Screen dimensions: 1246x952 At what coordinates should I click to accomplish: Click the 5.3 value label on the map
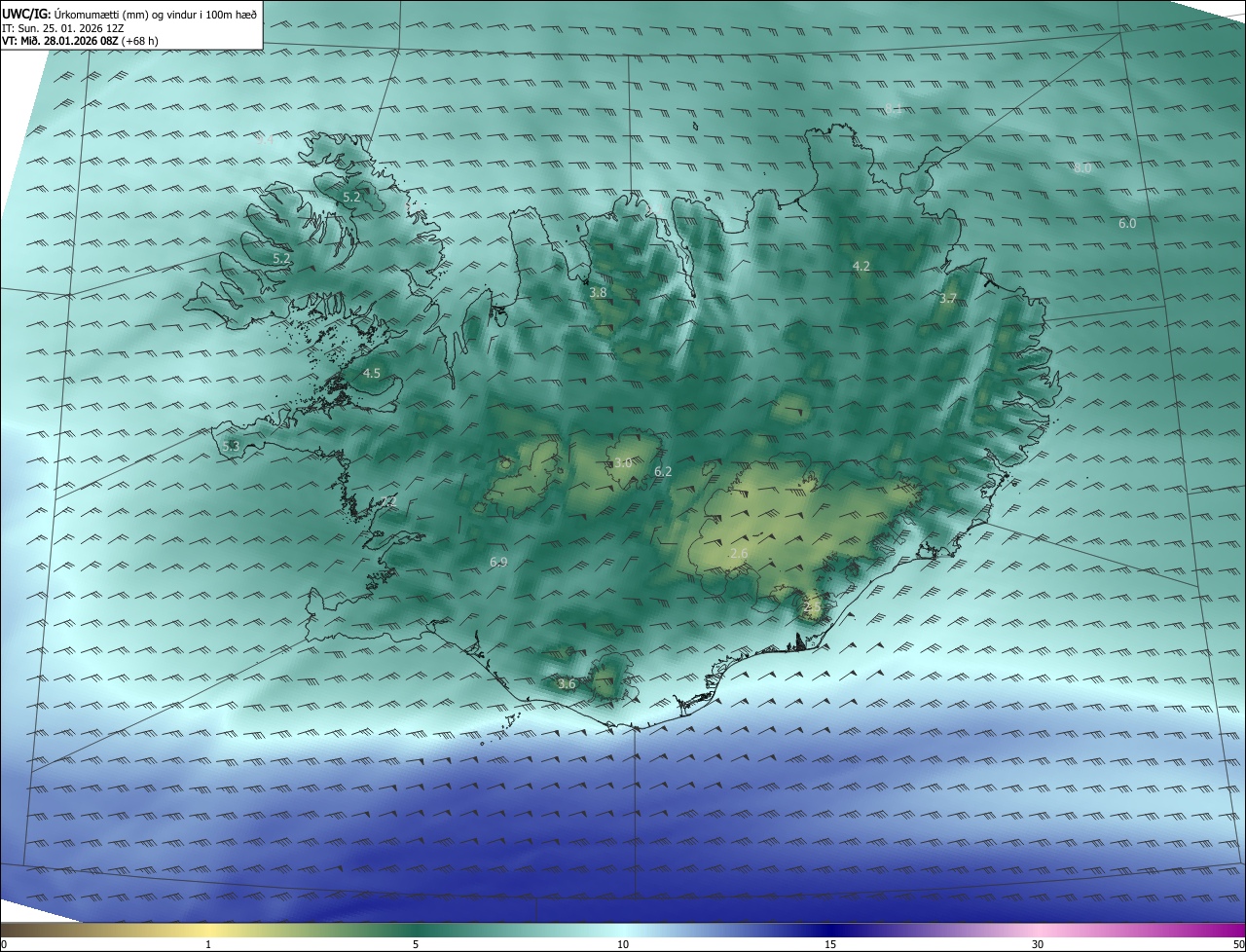coord(231,446)
